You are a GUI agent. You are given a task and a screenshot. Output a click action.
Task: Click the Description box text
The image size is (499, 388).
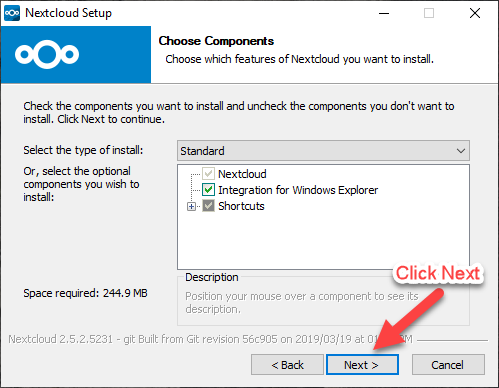pos(302,303)
